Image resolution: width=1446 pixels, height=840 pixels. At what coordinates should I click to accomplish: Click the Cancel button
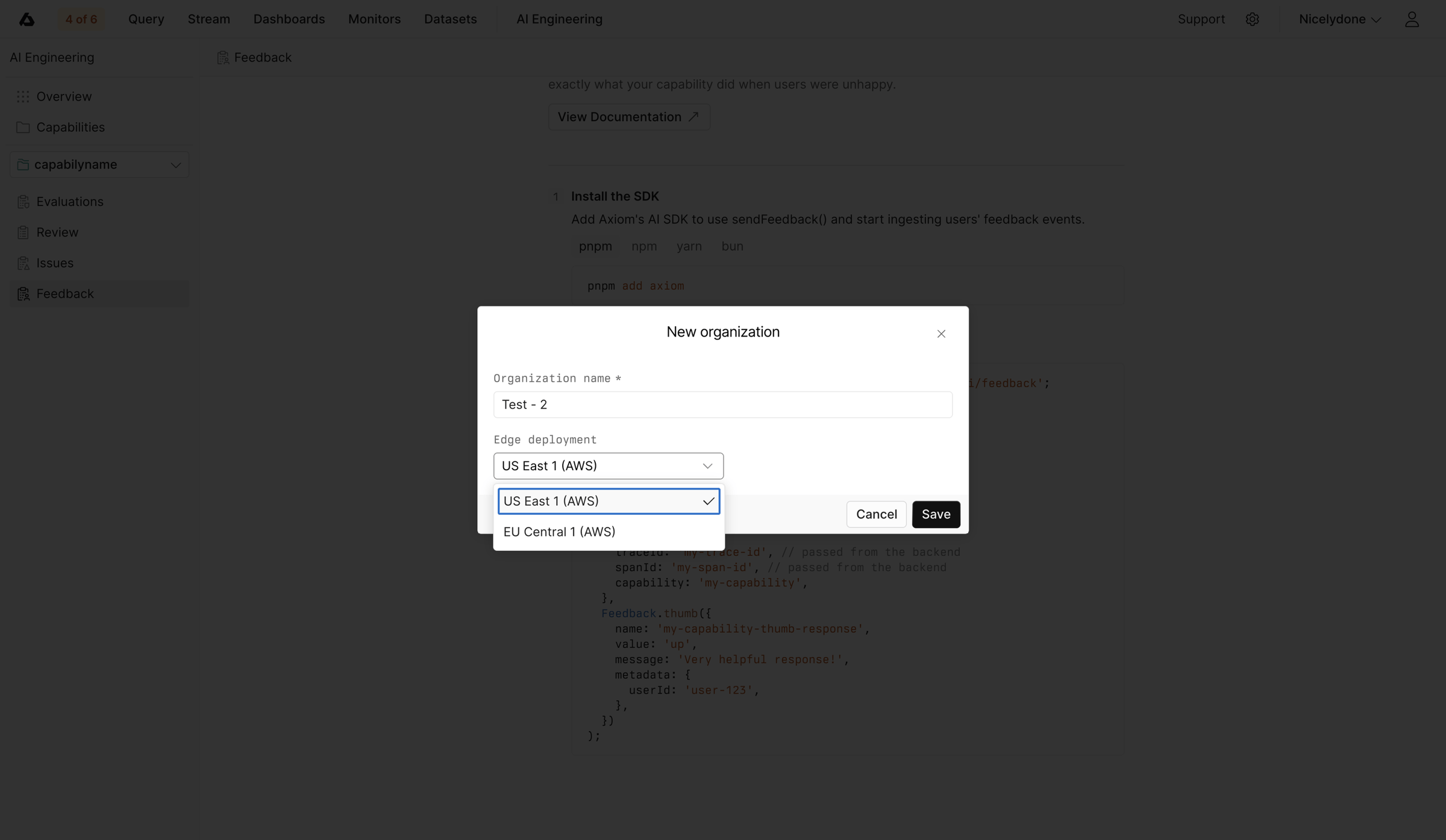(876, 514)
